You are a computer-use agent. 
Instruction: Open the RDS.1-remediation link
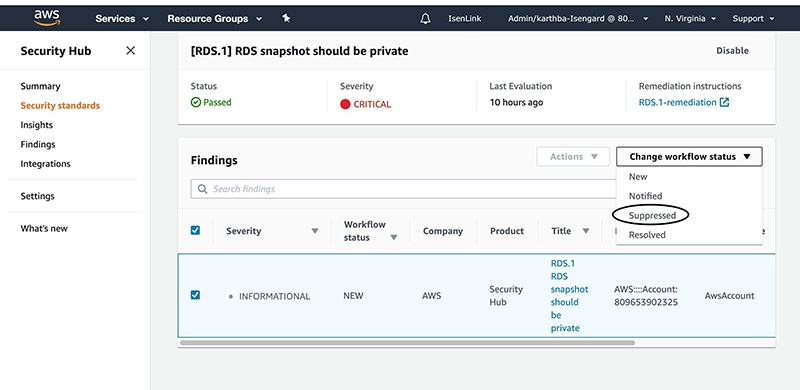(x=678, y=102)
